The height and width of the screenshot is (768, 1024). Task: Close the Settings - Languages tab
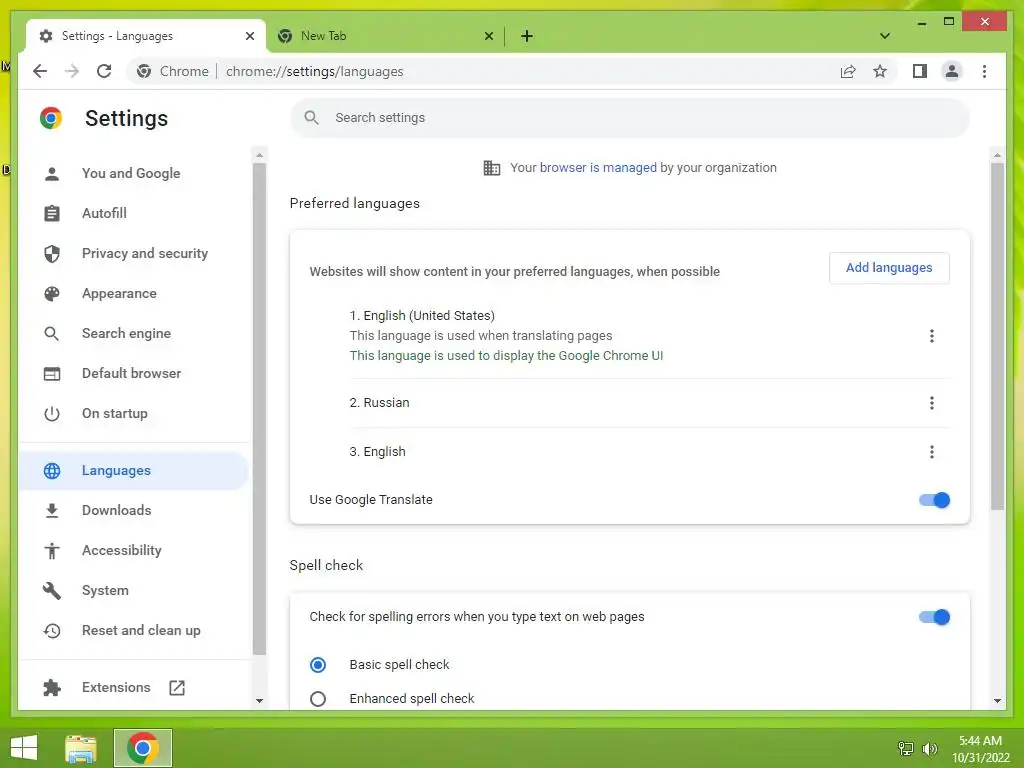click(249, 36)
